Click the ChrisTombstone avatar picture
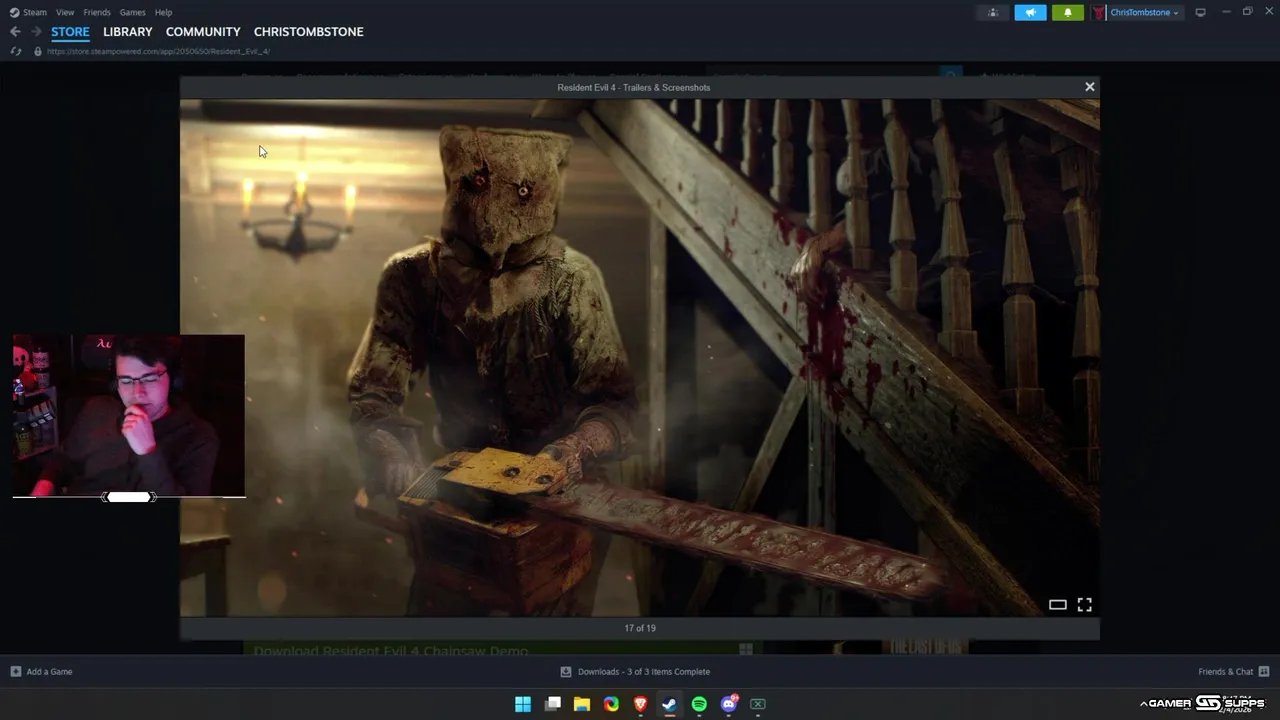This screenshot has height=720, width=1280. (x=1098, y=12)
